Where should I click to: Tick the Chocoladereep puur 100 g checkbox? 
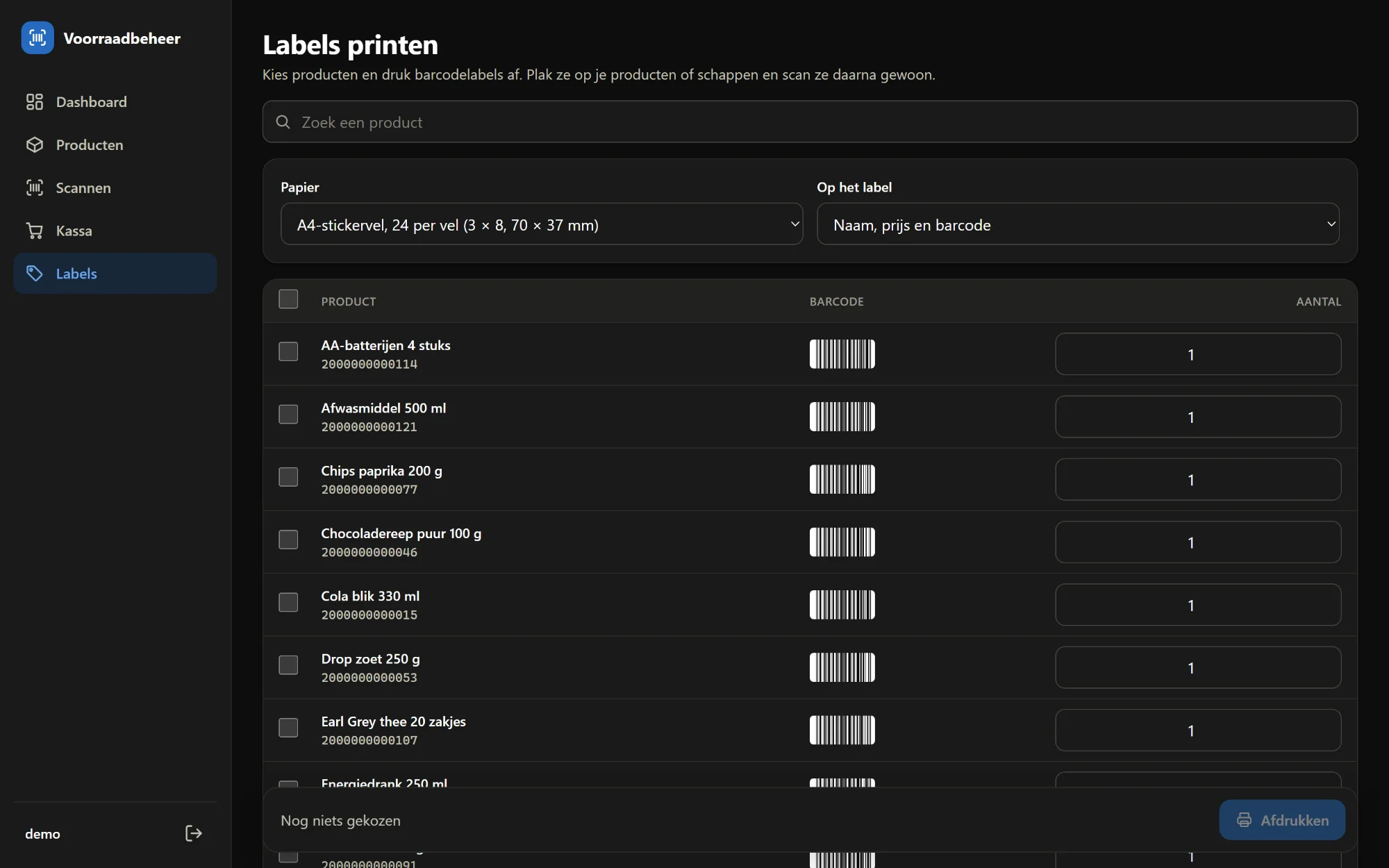tap(288, 540)
